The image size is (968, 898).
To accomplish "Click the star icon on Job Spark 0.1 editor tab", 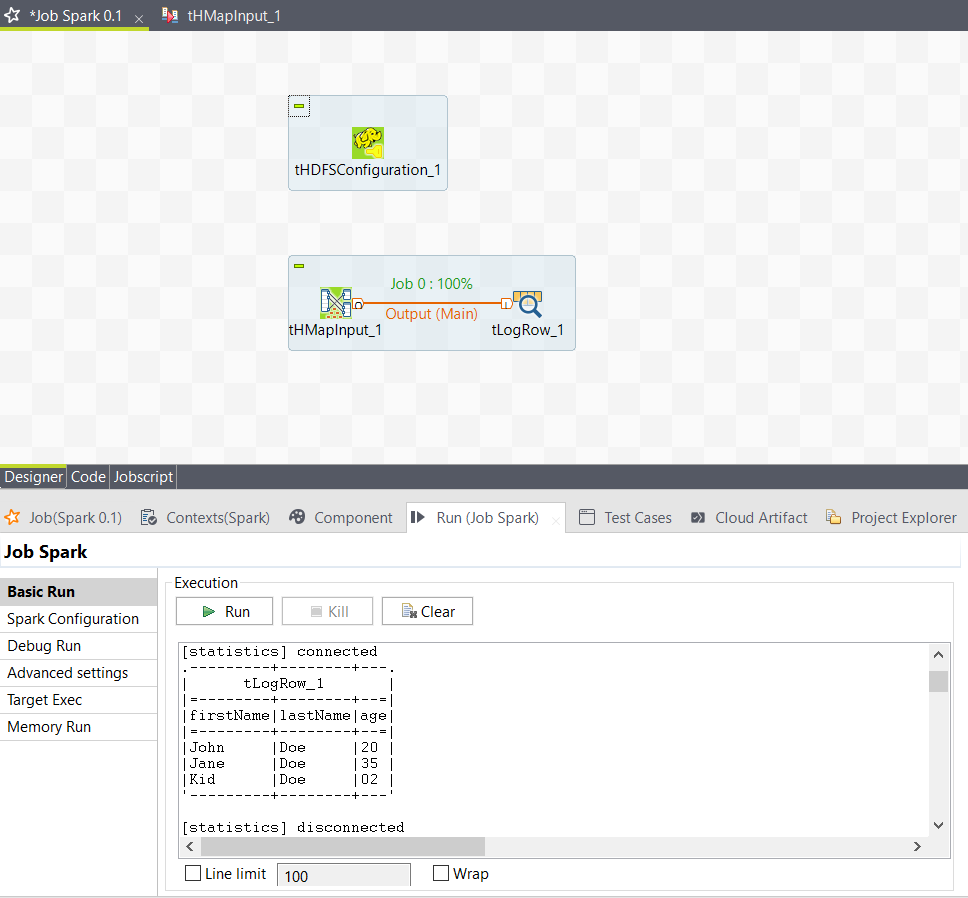I will coord(12,15).
